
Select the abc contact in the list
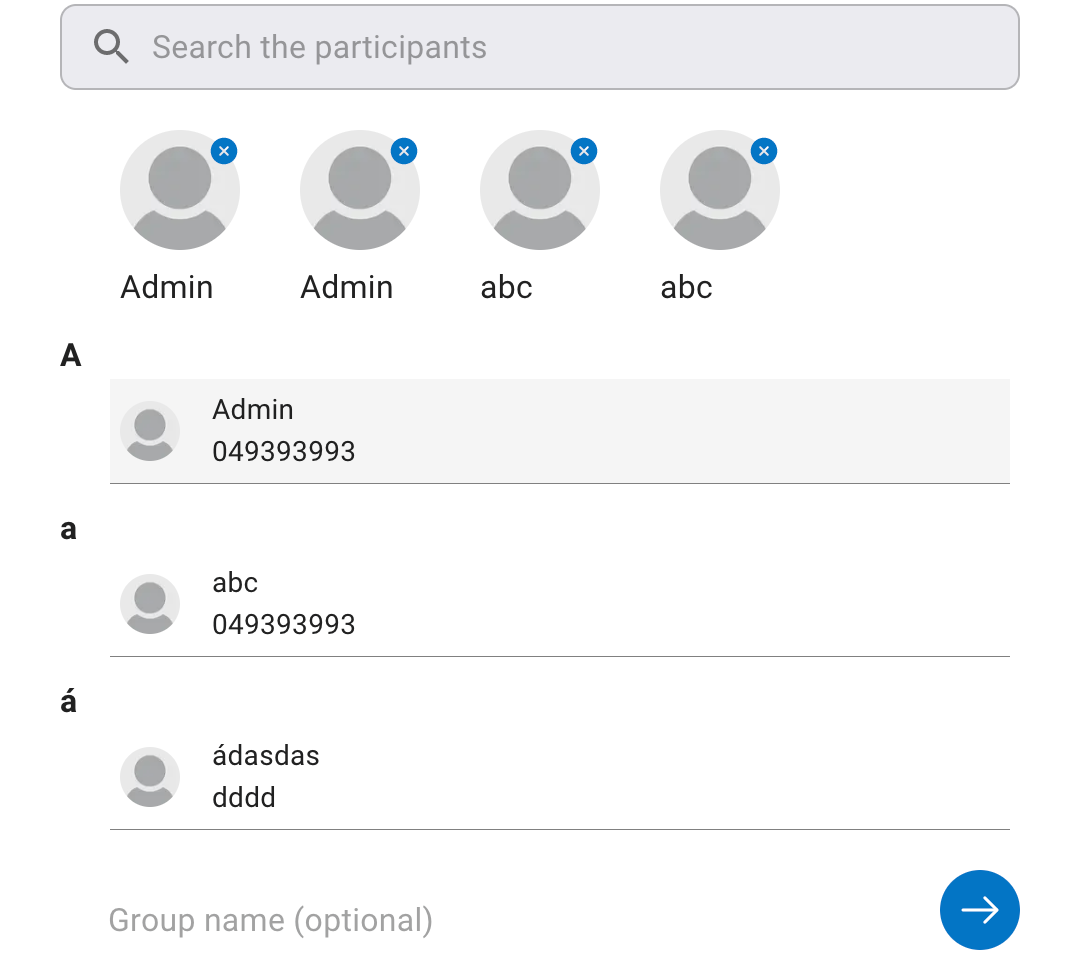[560, 604]
